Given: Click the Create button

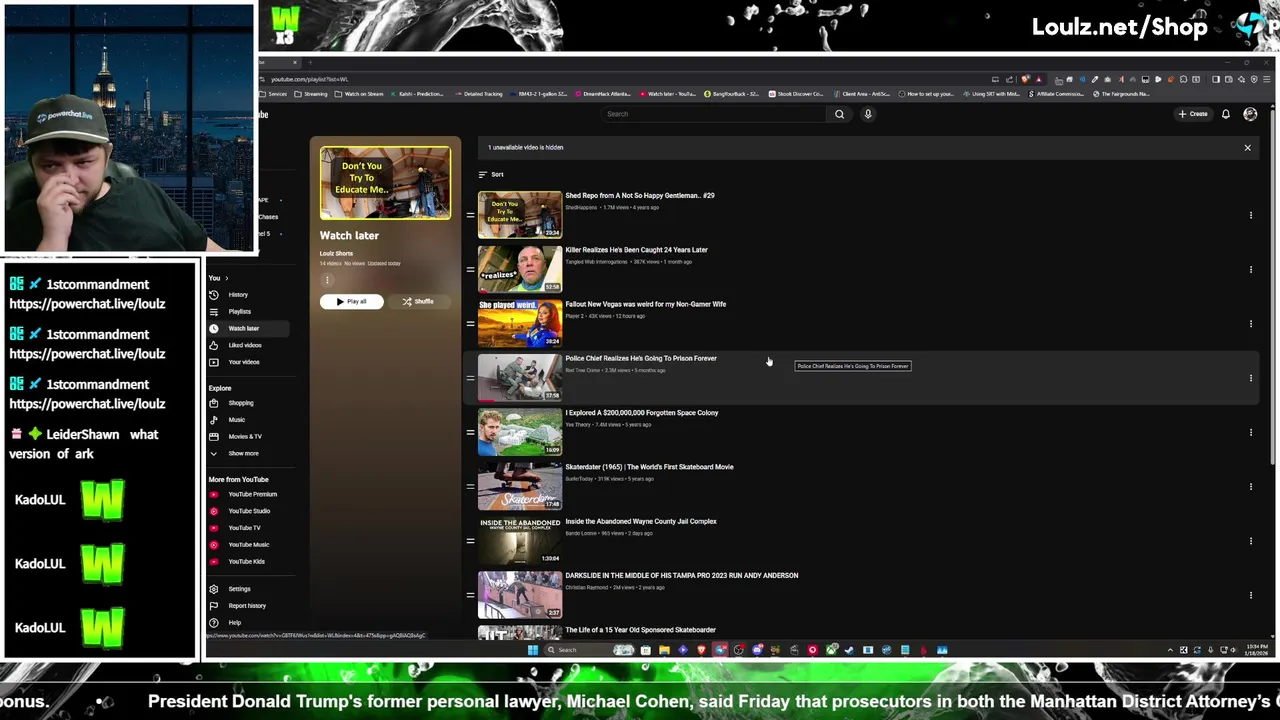Looking at the screenshot, I should click(1193, 114).
